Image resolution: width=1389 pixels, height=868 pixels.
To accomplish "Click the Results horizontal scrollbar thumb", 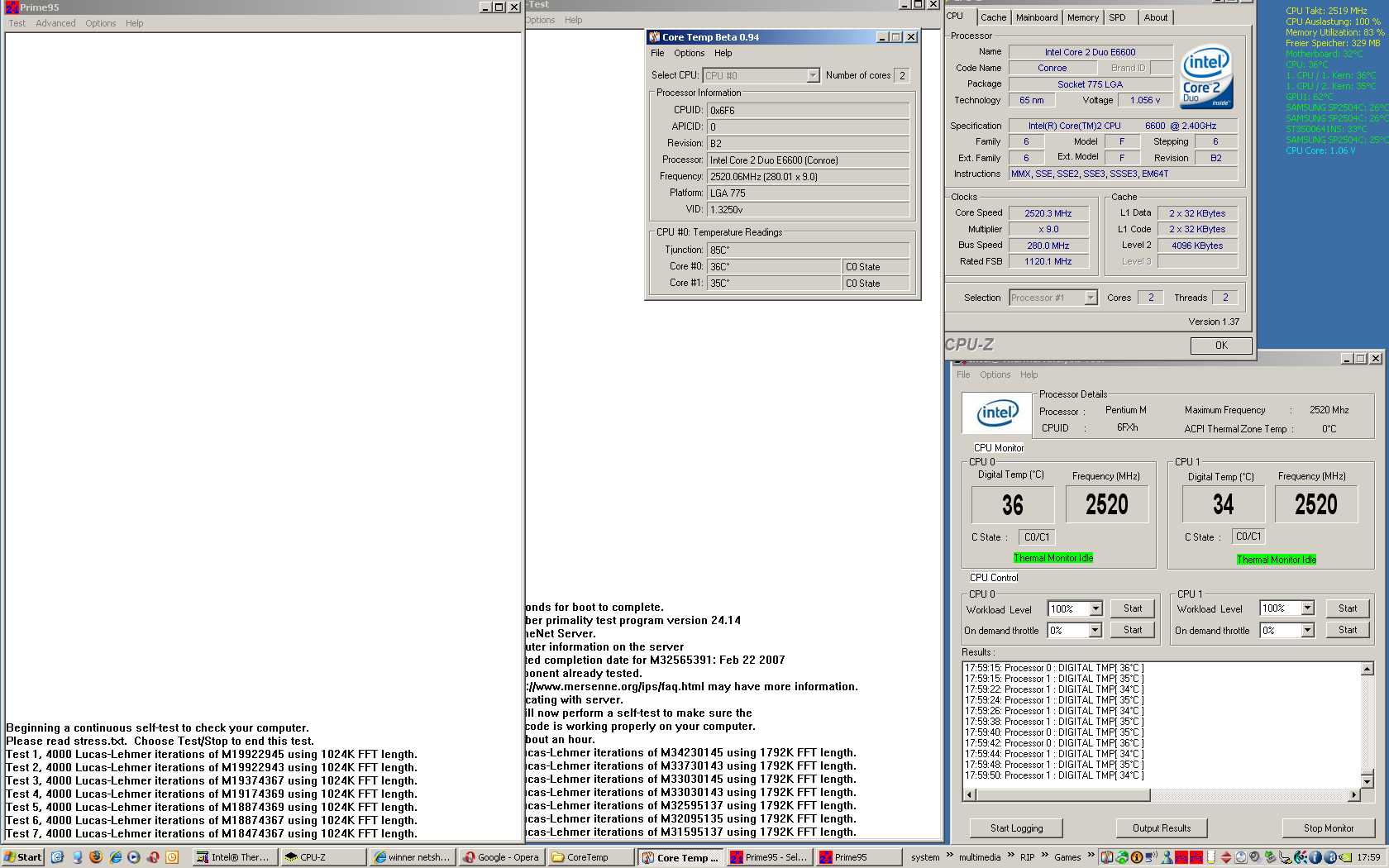I will click(1062, 795).
